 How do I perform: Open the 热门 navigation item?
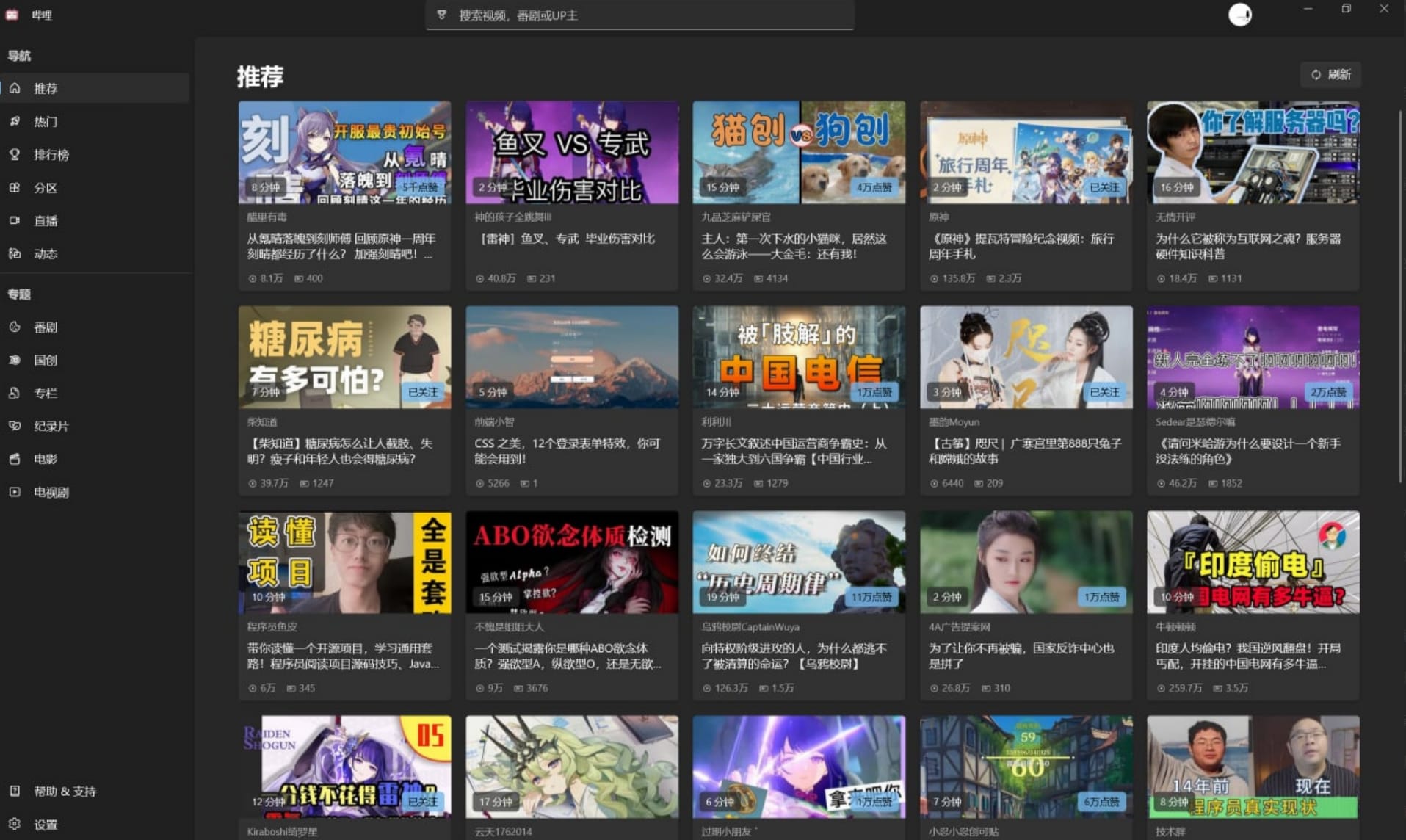click(95, 121)
